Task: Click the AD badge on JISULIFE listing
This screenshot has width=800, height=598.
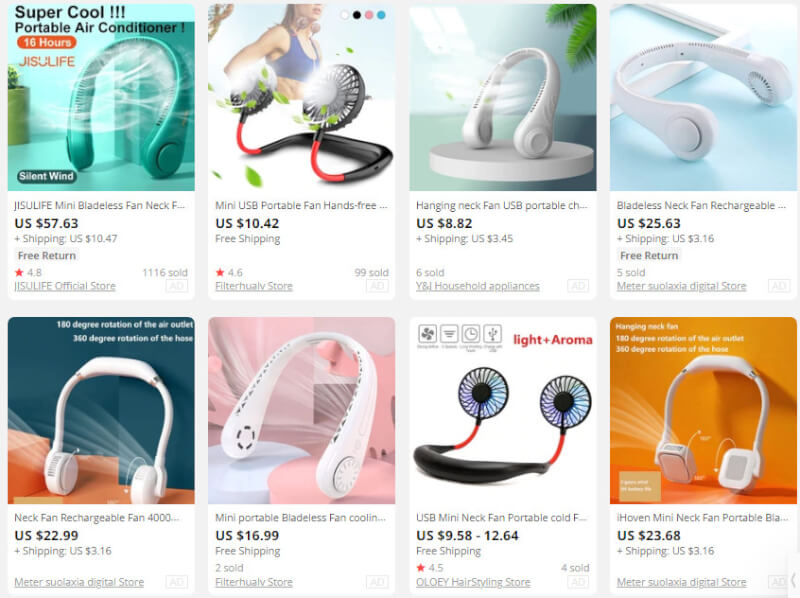Action: click(x=177, y=286)
